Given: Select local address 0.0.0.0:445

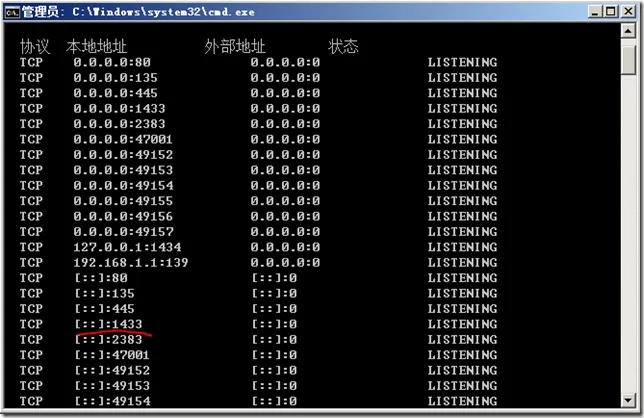Looking at the screenshot, I should pyautogui.click(x=115, y=93).
